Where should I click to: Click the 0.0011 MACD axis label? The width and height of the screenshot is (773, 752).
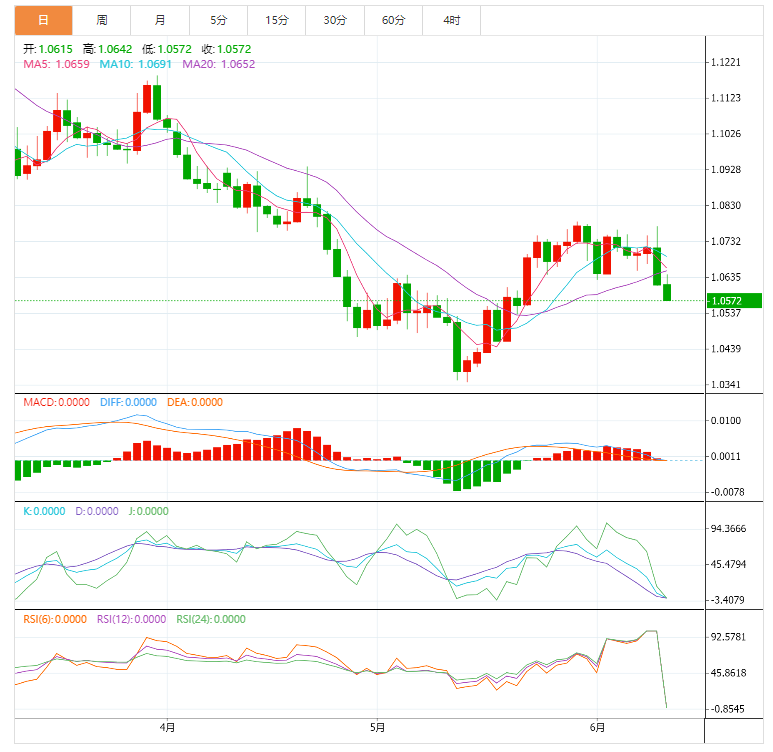click(x=726, y=457)
